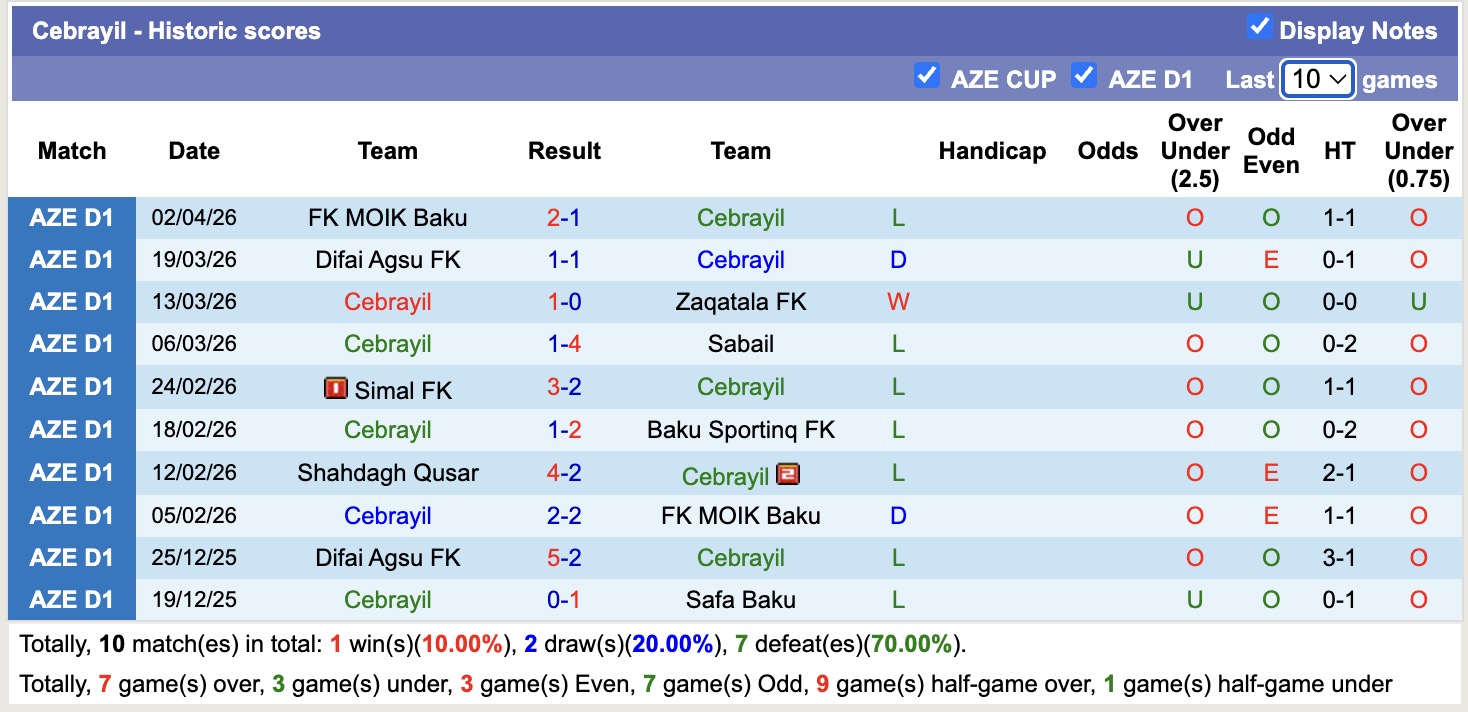Select the 1-0 result against Zaqatala FK

point(564,301)
